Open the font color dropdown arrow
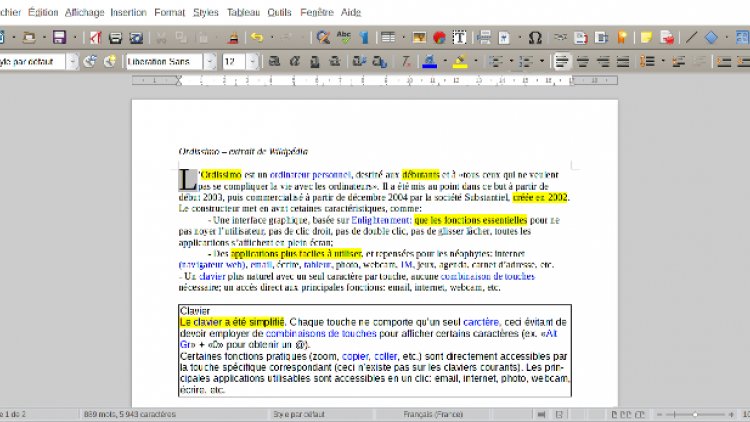Image resolution: width=750 pixels, height=422 pixels. [445, 61]
